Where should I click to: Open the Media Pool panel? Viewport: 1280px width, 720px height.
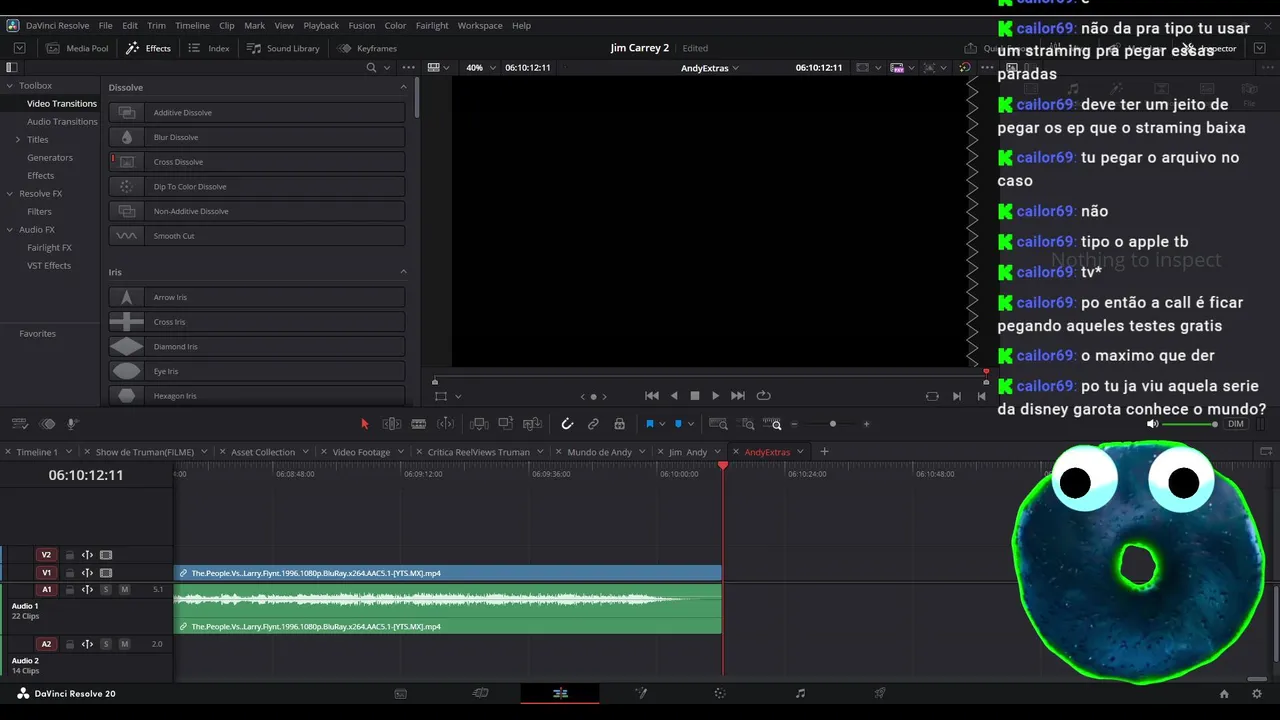[x=77, y=48]
